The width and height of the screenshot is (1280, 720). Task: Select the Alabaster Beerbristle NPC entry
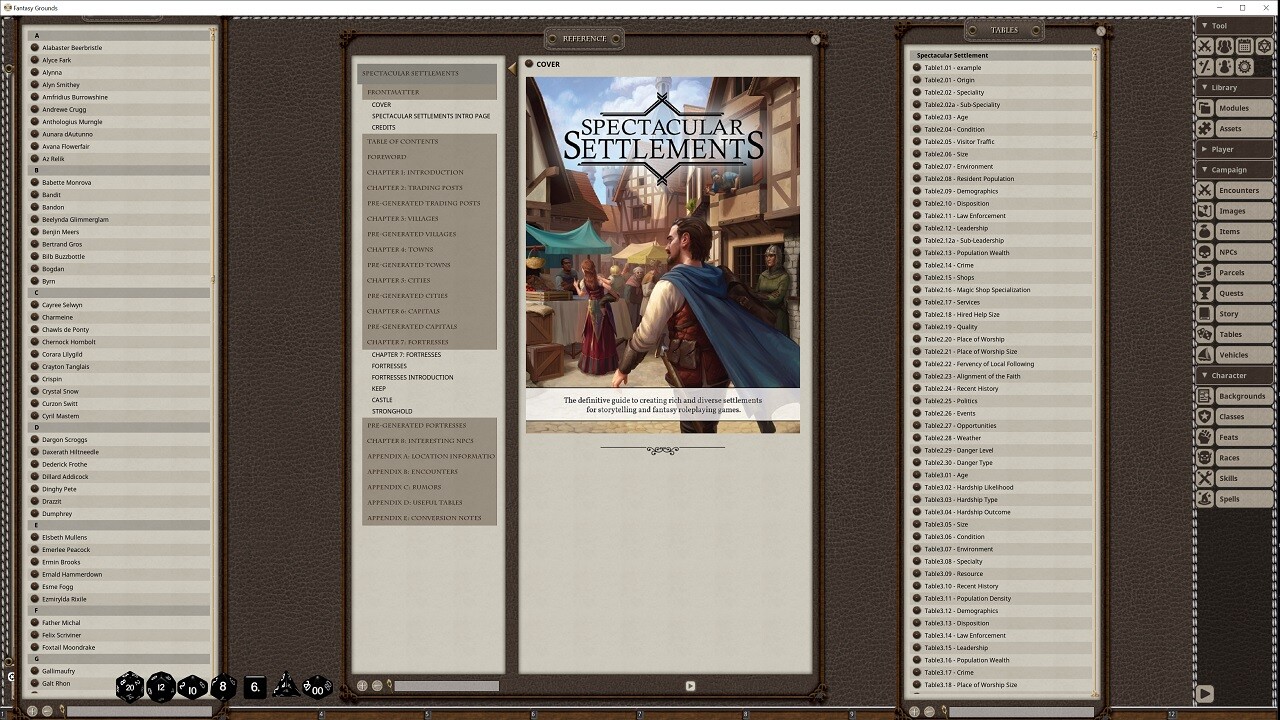click(x=74, y=46)
